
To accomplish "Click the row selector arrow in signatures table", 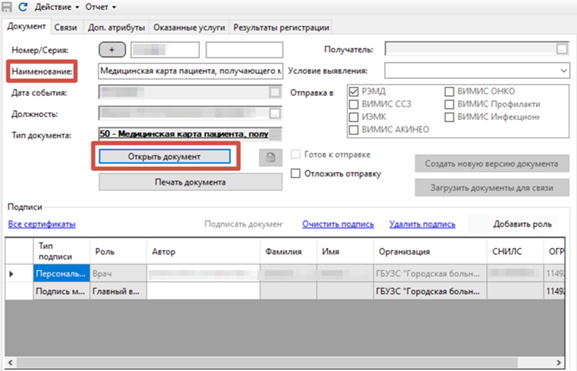I will click(11, 273).
